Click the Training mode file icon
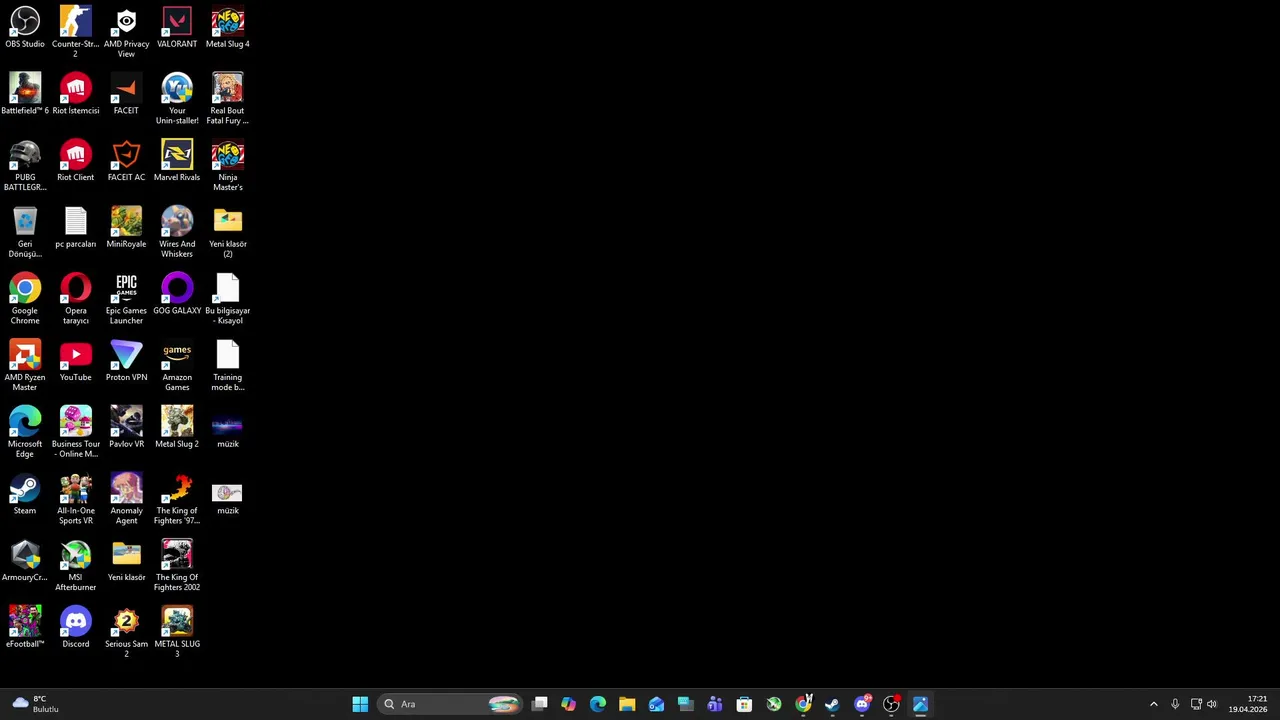This screenshot has height=720, width=1280. click(x=227, y=365)
